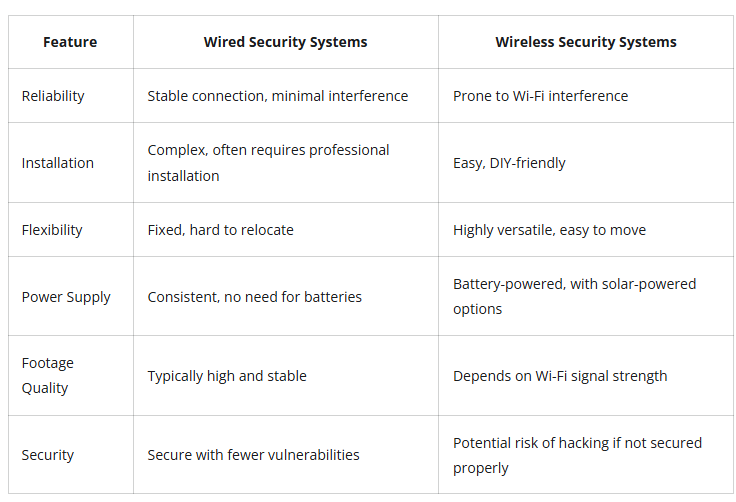Viewport: 736px width, 502px height.
Task: Click the Power Supply row label
Action: [66, 297]
